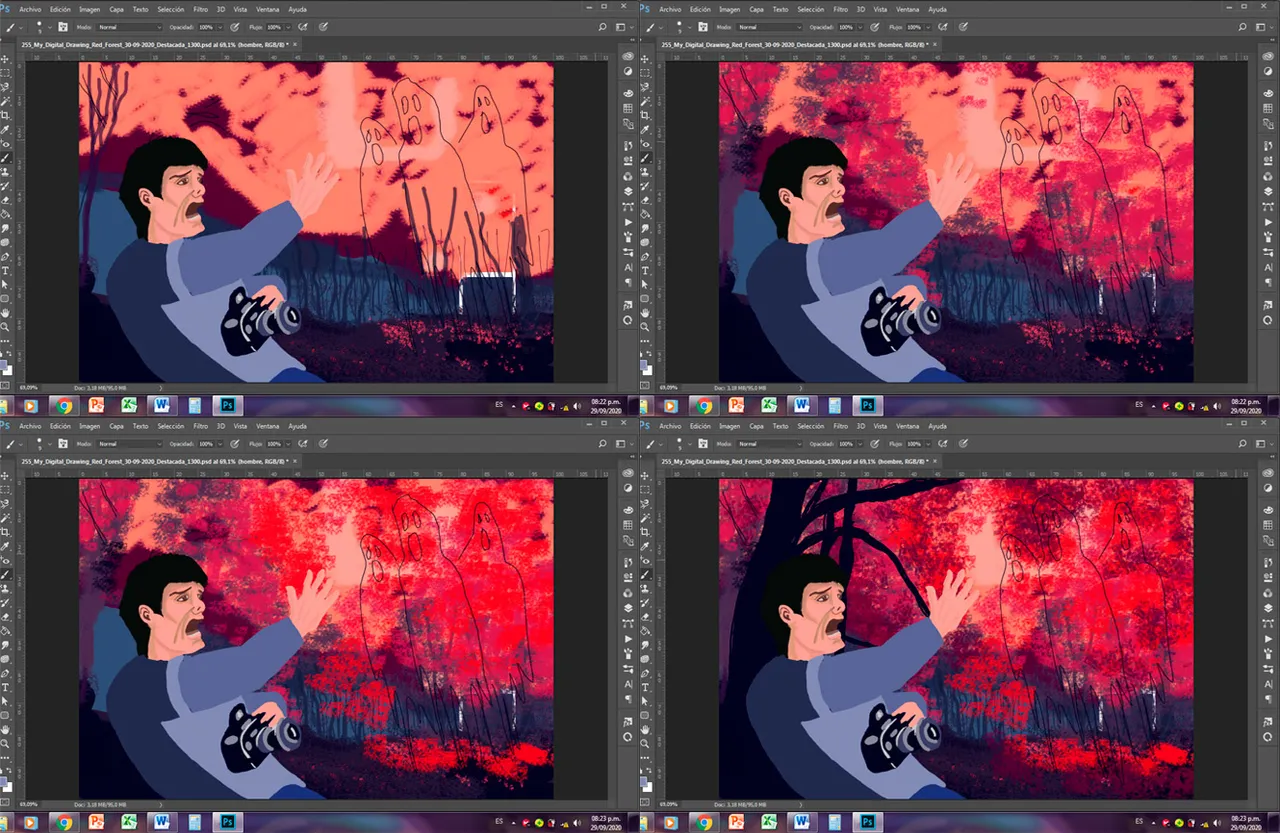1280x833 pixels.
Task: Toggle pressure for opacity in top-left window
Action: (x=235, y=27)
